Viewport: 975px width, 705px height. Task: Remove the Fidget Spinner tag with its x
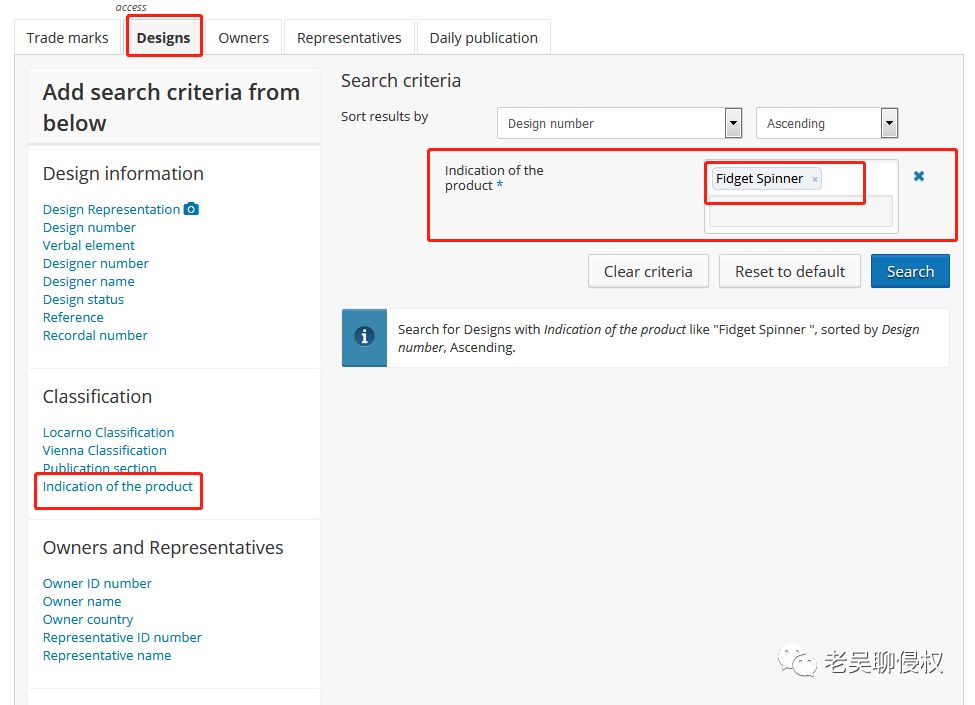tap(815, 180)
